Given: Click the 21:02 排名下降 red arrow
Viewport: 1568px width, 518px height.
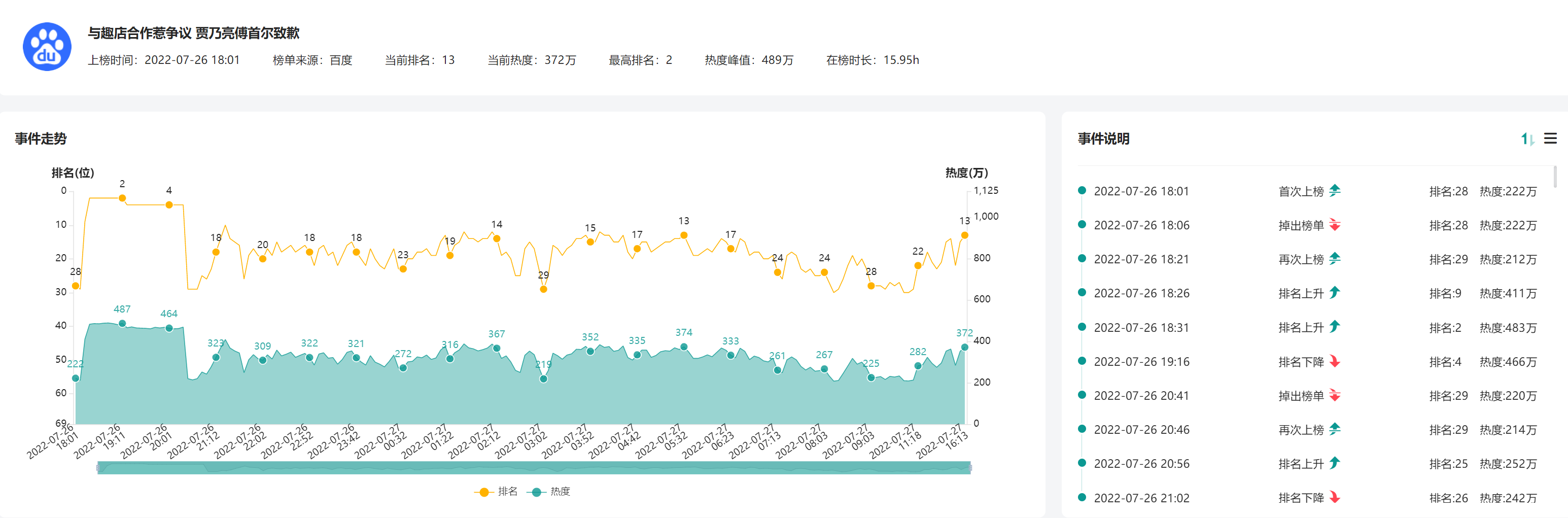Looking at the screenshot, I should click(1334, 498).
